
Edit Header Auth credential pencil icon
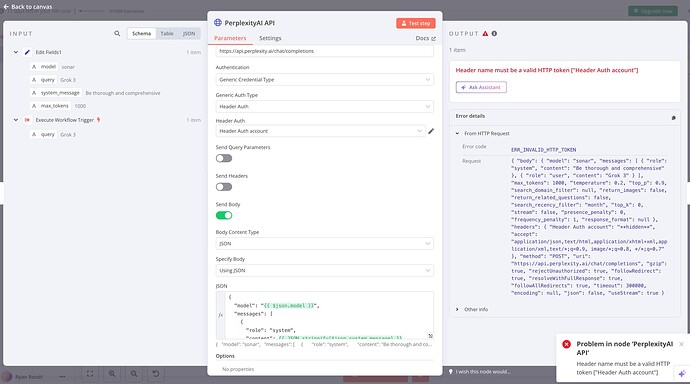coord(431,131)
